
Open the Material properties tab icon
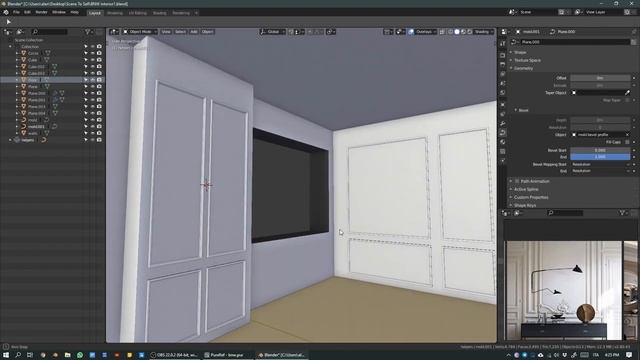pyautogui.click(x=502, y=142)
